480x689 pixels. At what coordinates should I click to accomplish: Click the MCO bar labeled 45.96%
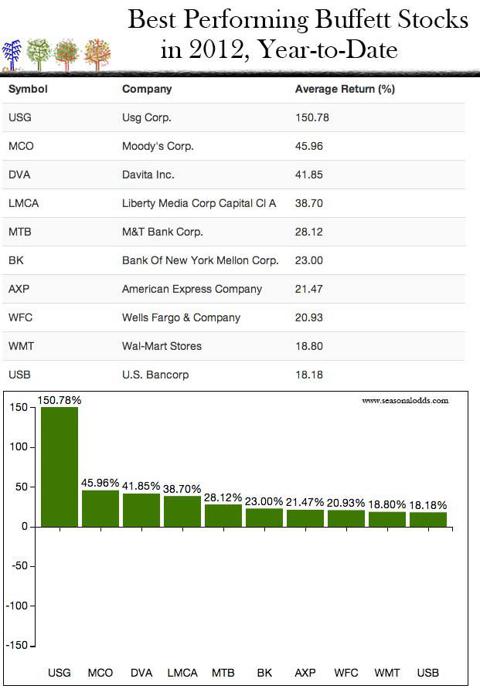[x=100, y=508]
